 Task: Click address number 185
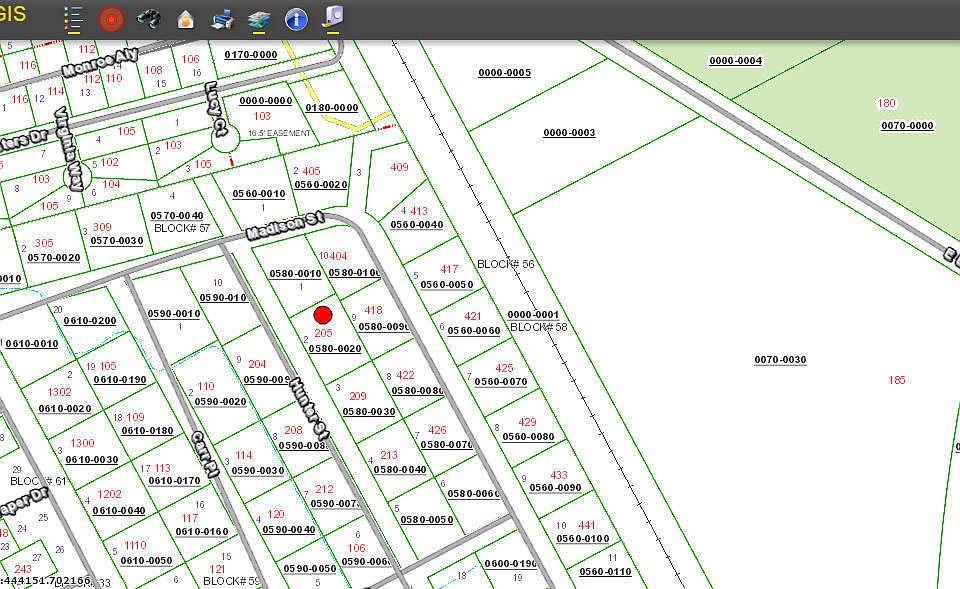[896, 380]
